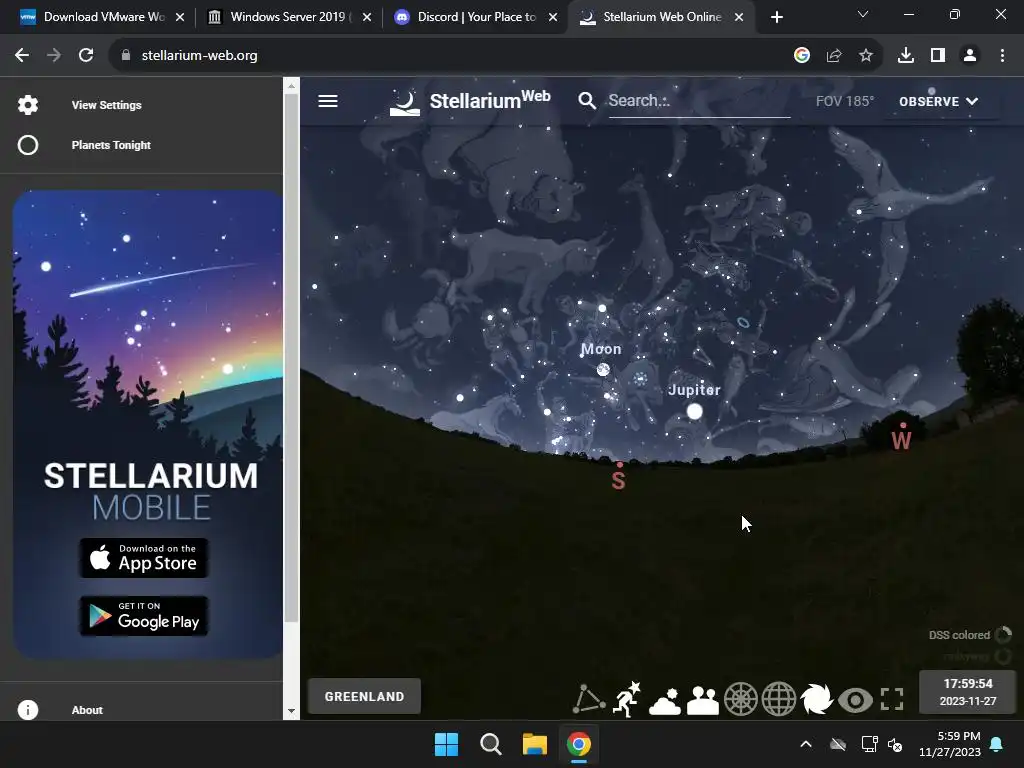Click View Settings menu label
This screenshot has height=768, width=1024.
[x=106, y=105]
